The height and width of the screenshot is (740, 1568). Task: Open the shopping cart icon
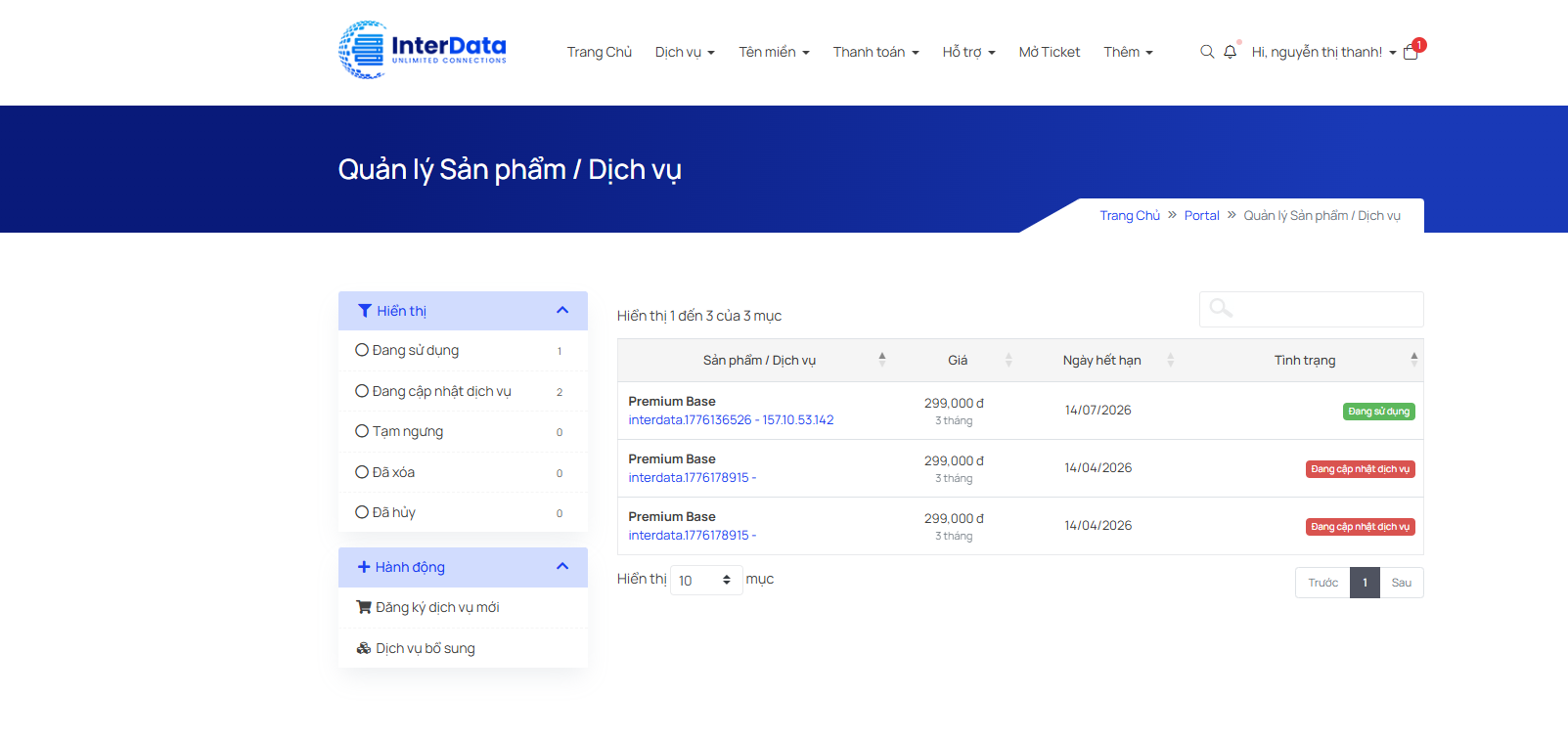[x=1411, y=53]
